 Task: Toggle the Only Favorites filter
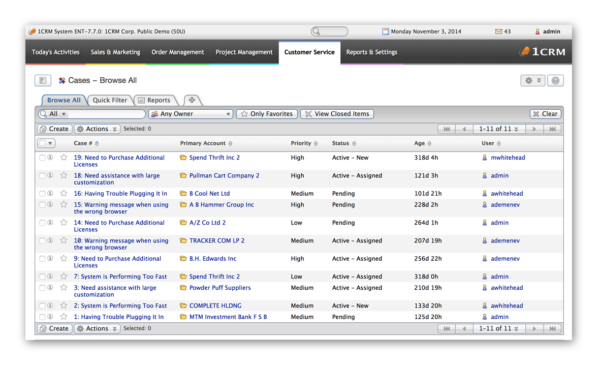coord(267,114)
